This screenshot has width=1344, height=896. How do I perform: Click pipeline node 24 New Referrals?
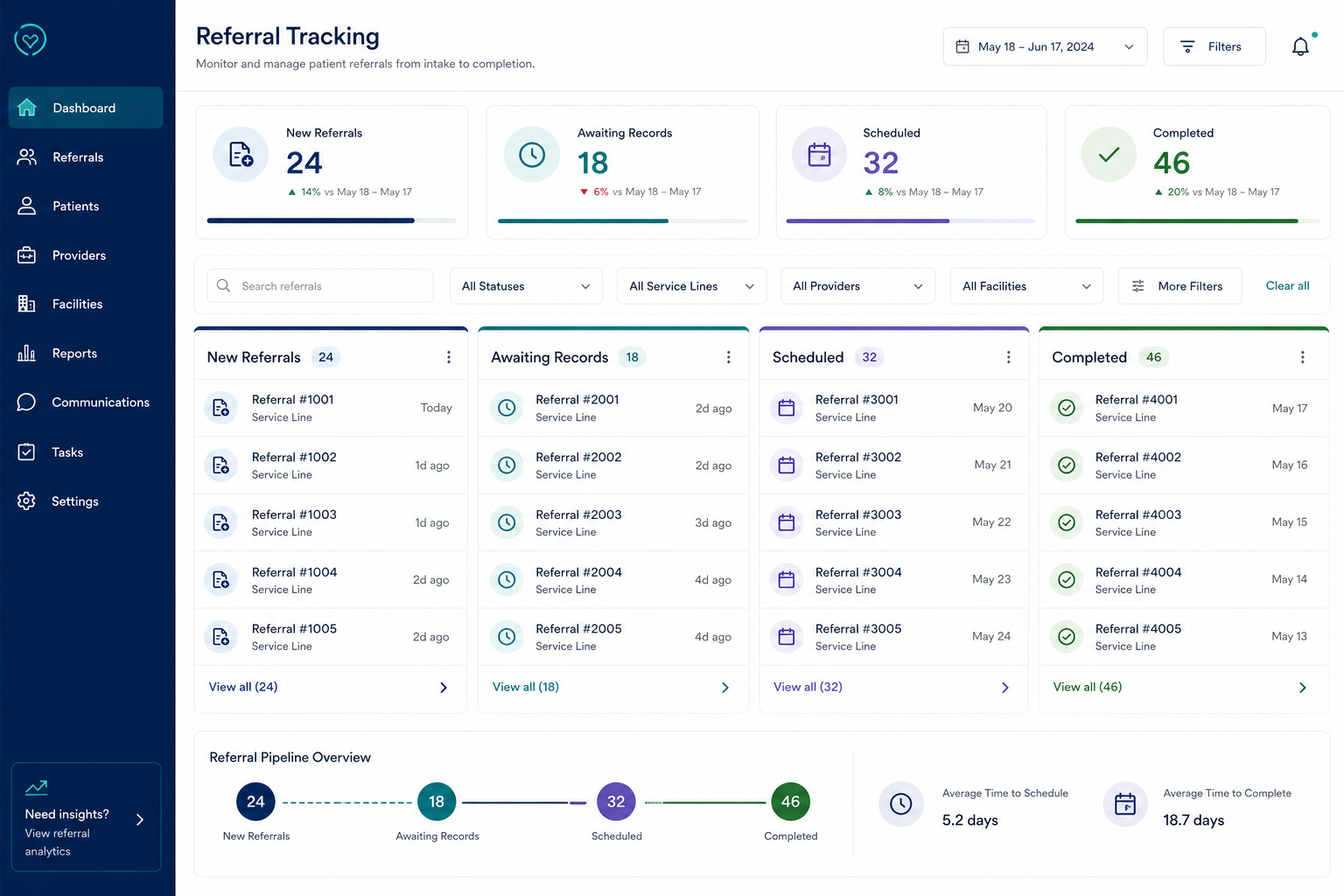click(255, 801)
